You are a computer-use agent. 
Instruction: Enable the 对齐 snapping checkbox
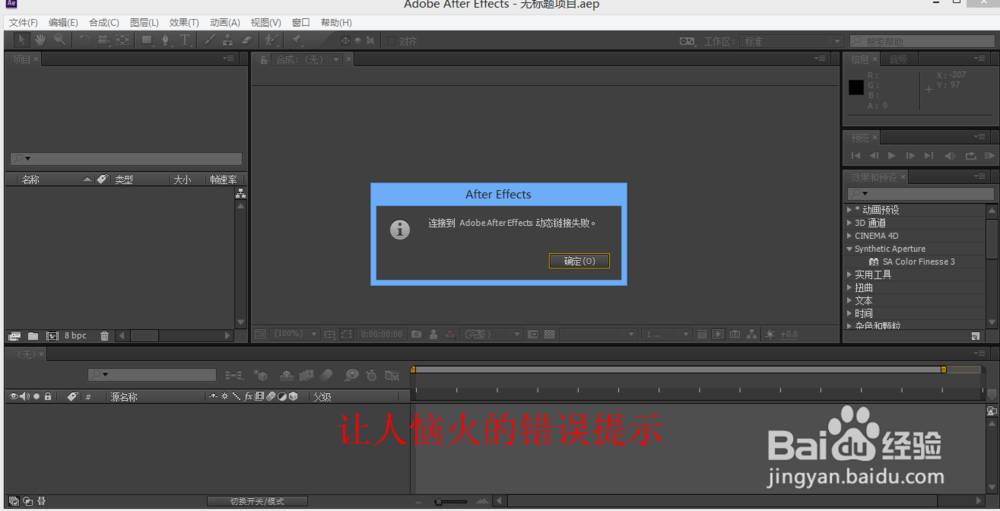391,41
